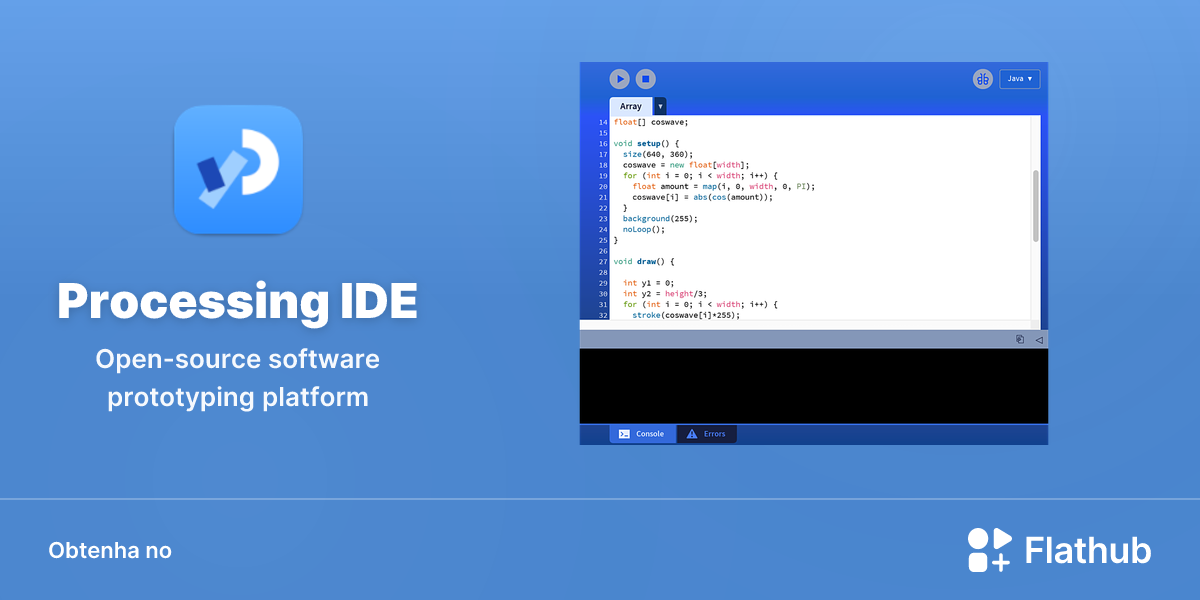Click the 'Obtenha no' text
The height and width of the screenshot is (600, 1200).
click(110, 551)
